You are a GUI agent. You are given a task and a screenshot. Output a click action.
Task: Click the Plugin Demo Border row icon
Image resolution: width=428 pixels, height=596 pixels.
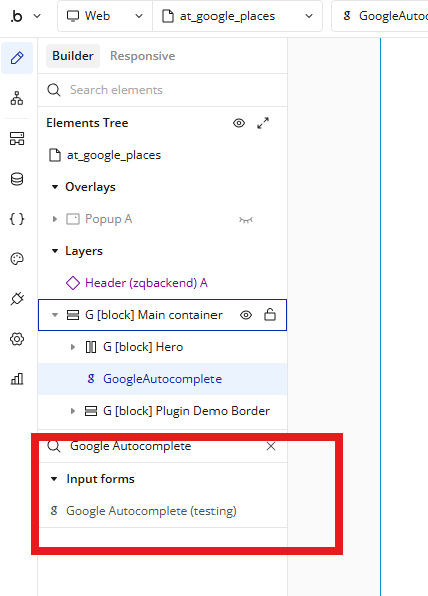point(90,411)
